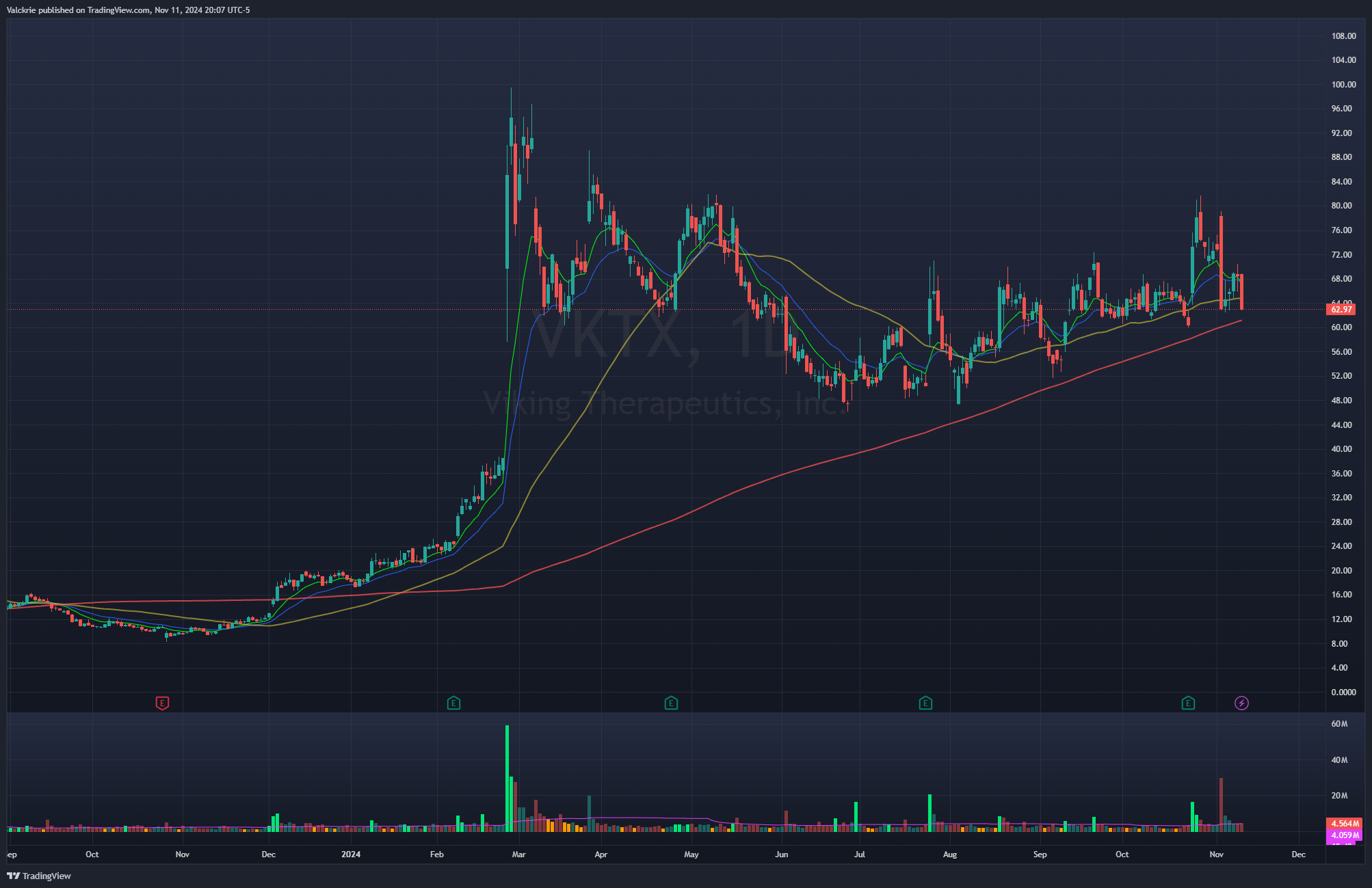Click the 2024 year label on time axis

click(351, 855)
